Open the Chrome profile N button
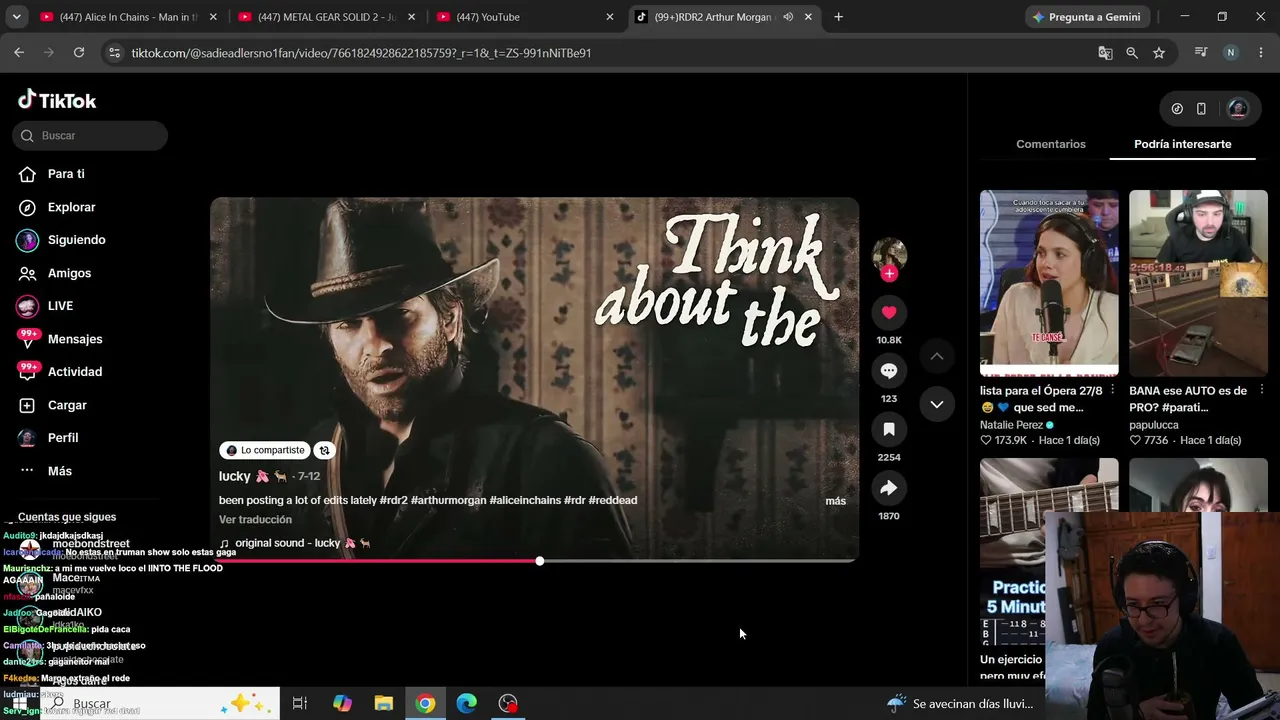This screenshot has width=1280, height=720. pos(1231,53)
